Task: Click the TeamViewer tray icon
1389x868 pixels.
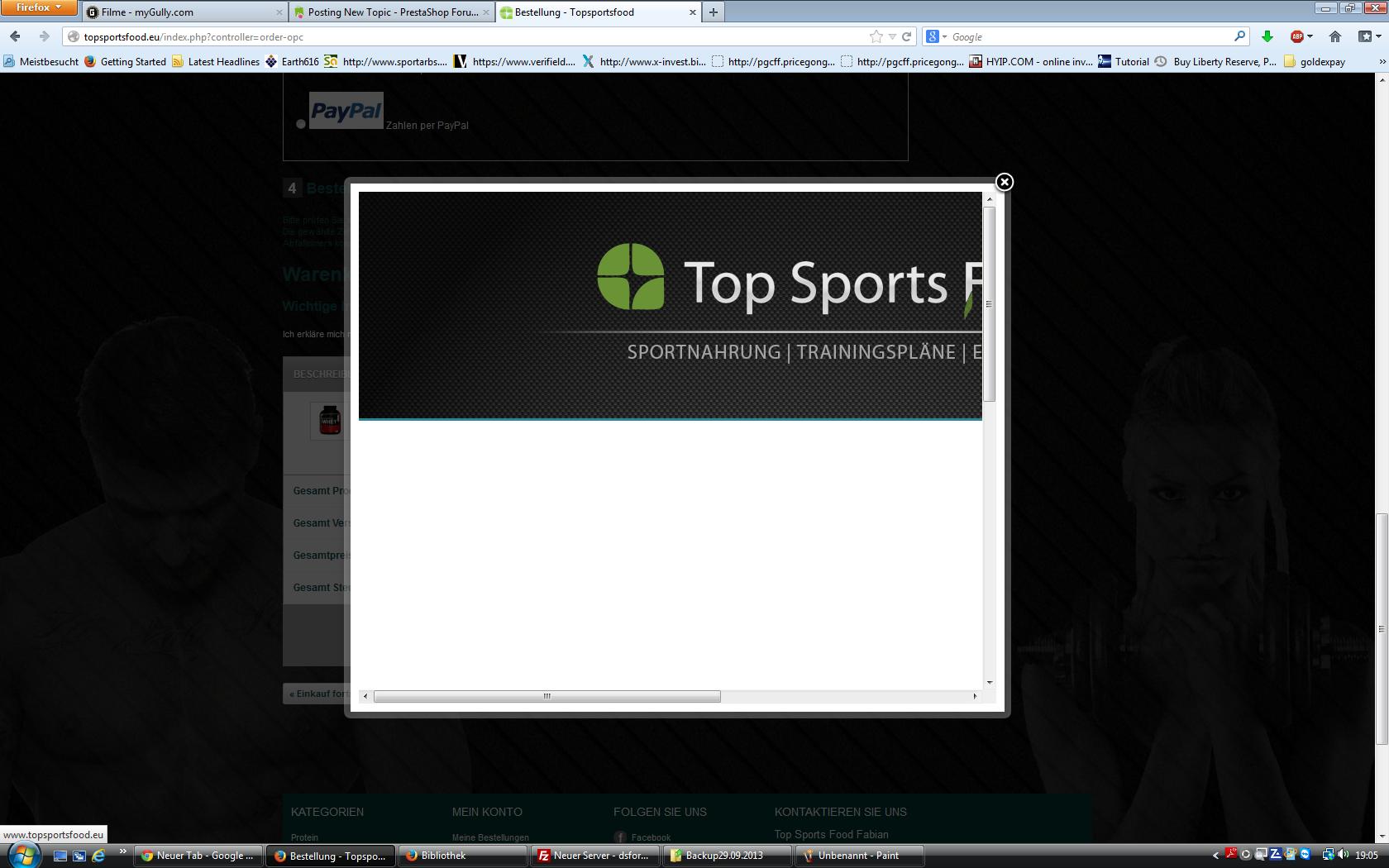Action: tap(1305, 855)
